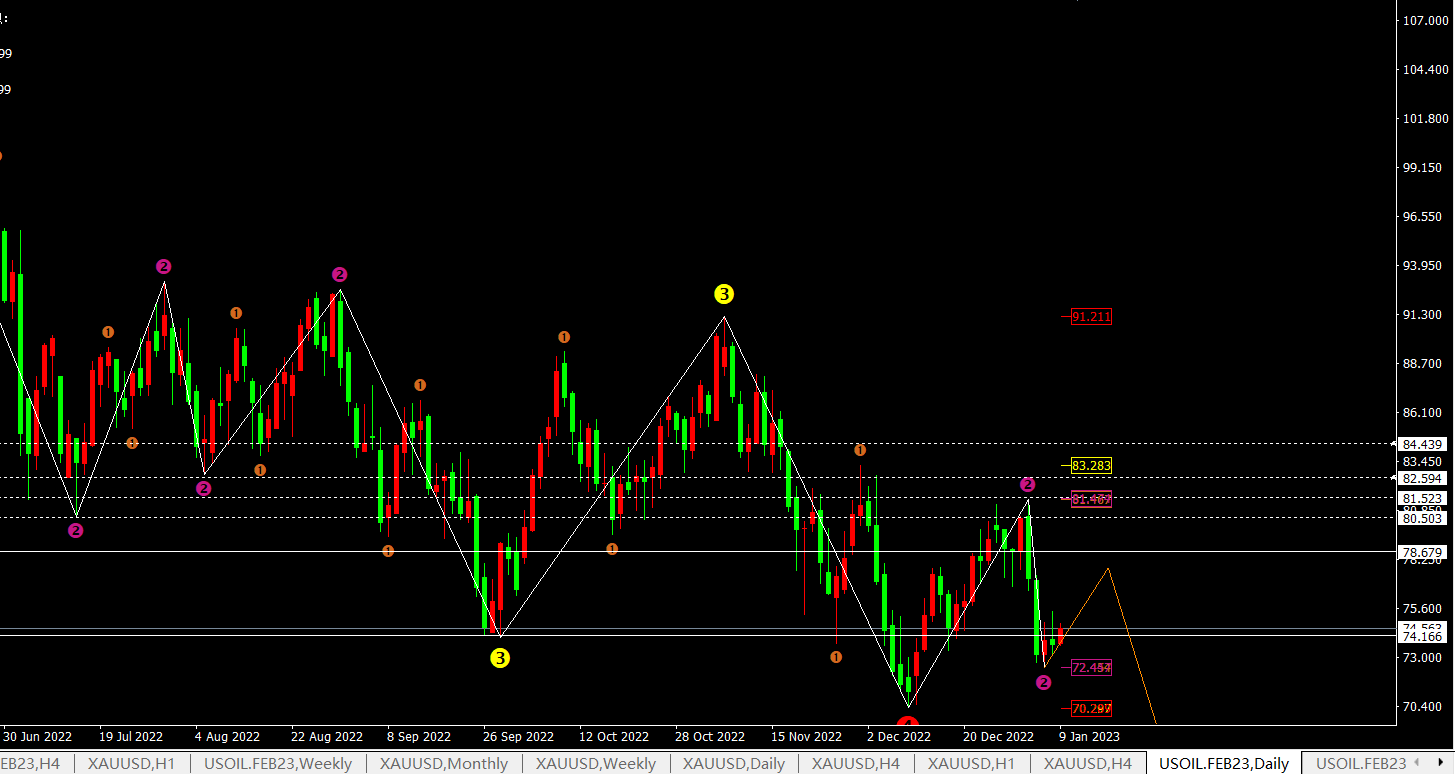Select the 84.439 level tag on price axis
Viewport: 1455px width, 774px height.
[x=1422, y=444]
